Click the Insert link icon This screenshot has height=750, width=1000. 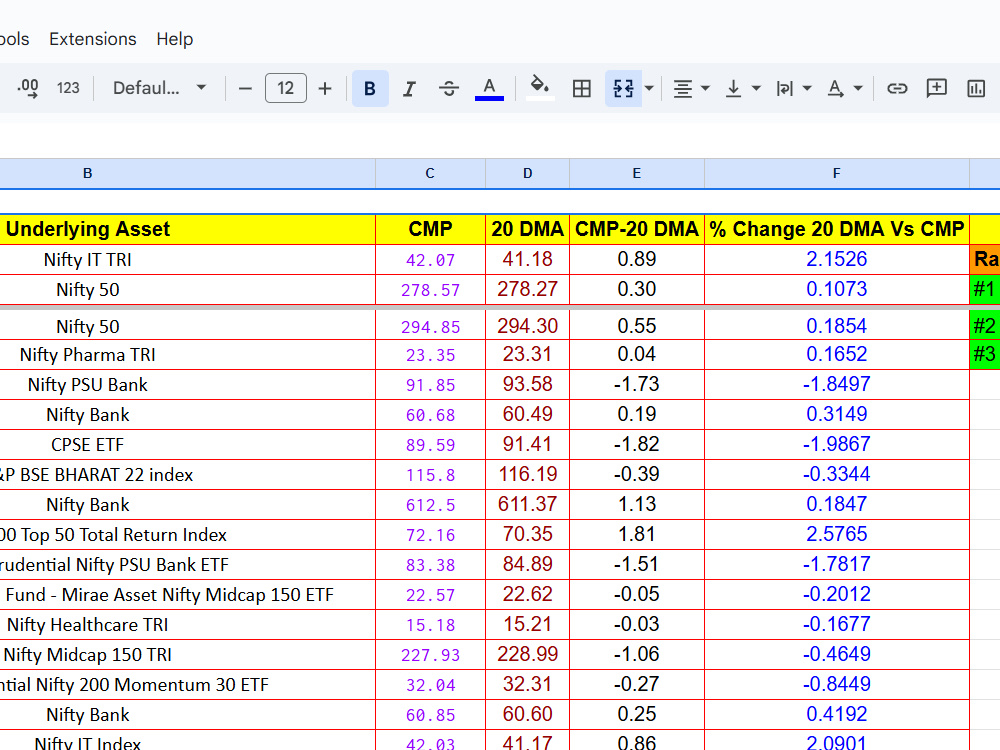pos(897,89)
